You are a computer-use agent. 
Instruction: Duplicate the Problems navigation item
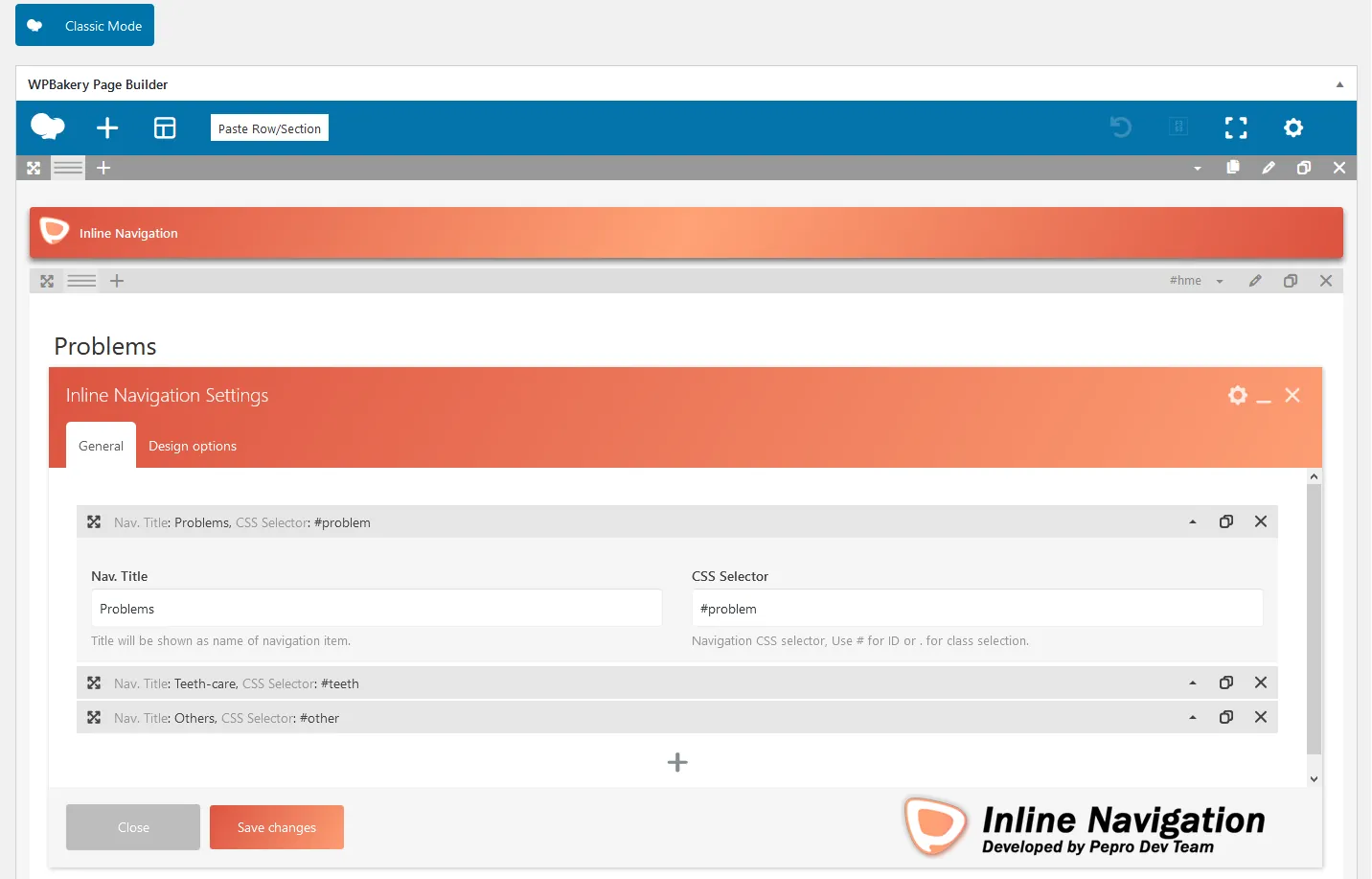pyautogui.click(x=1226, y=521)
